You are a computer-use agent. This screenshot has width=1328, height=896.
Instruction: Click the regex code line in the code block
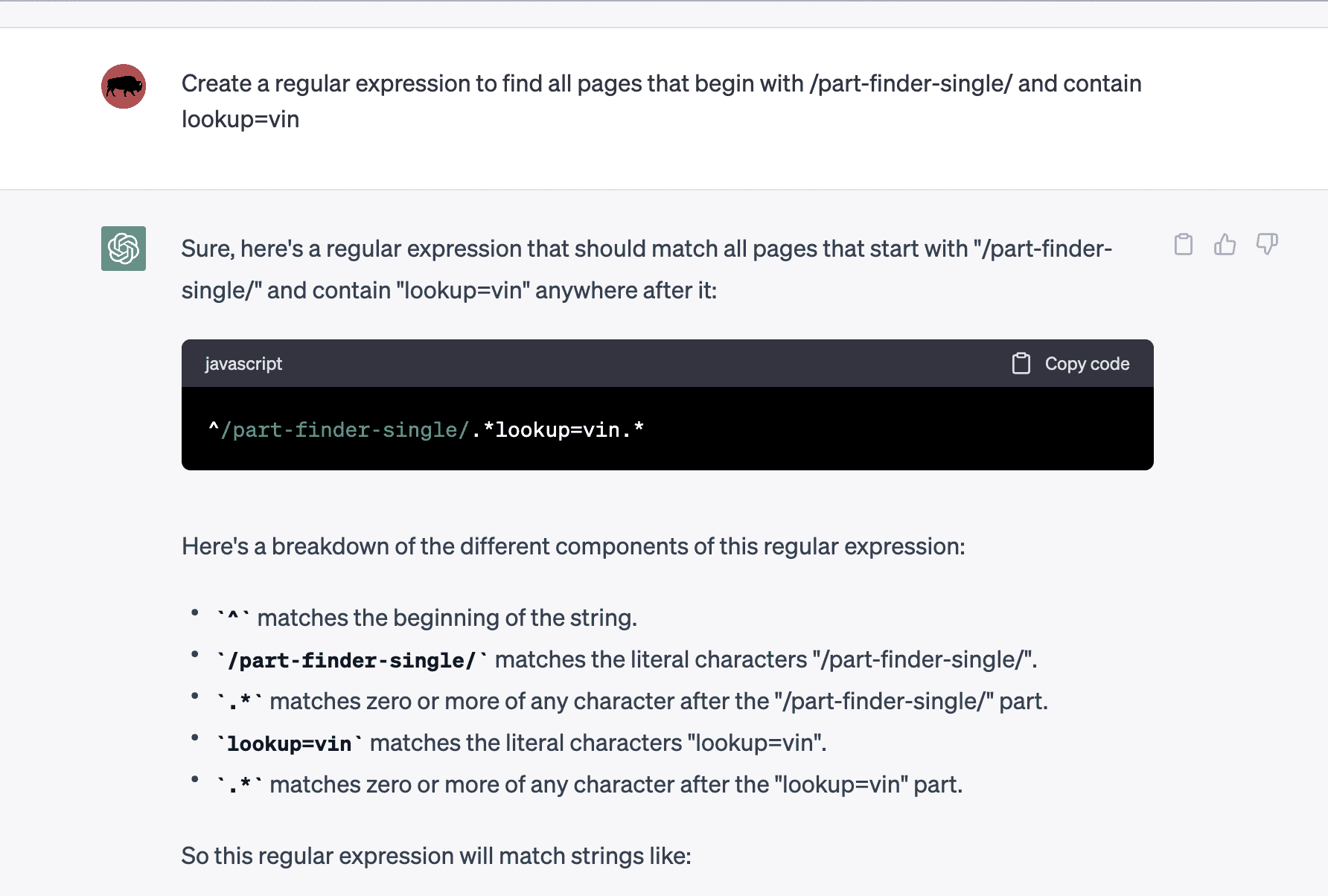(427, 429)
